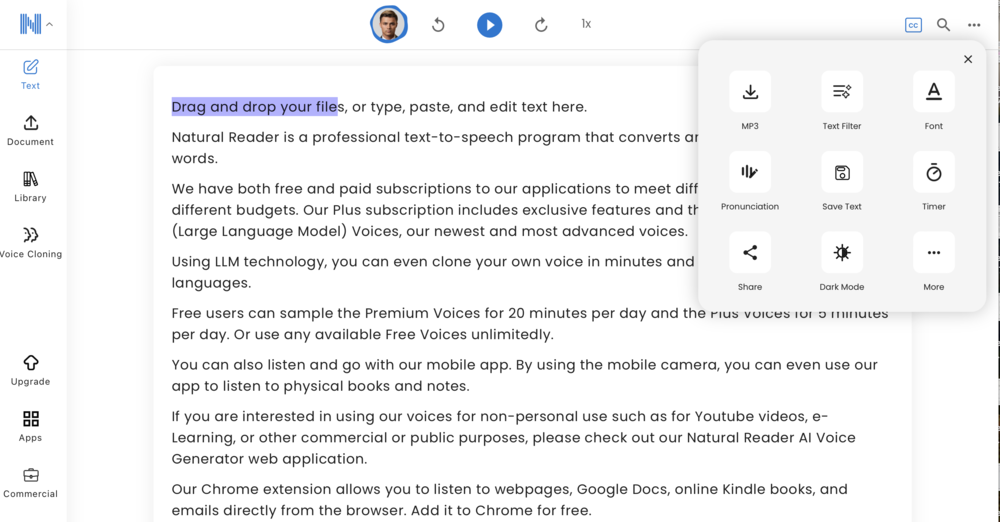The width and height of the screenshot is (1000, 522).
Task: Click the Save Text icon
Action: (x=842, y=172)
